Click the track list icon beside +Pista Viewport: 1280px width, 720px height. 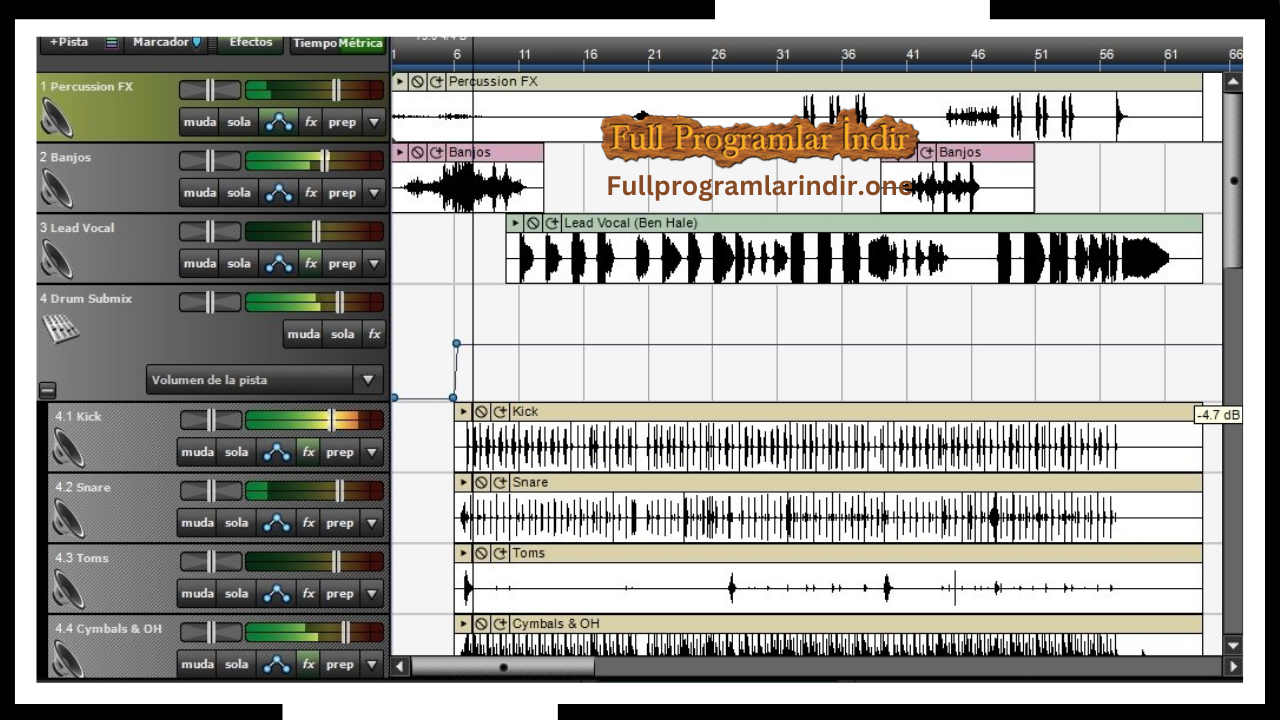coord(111,43)
